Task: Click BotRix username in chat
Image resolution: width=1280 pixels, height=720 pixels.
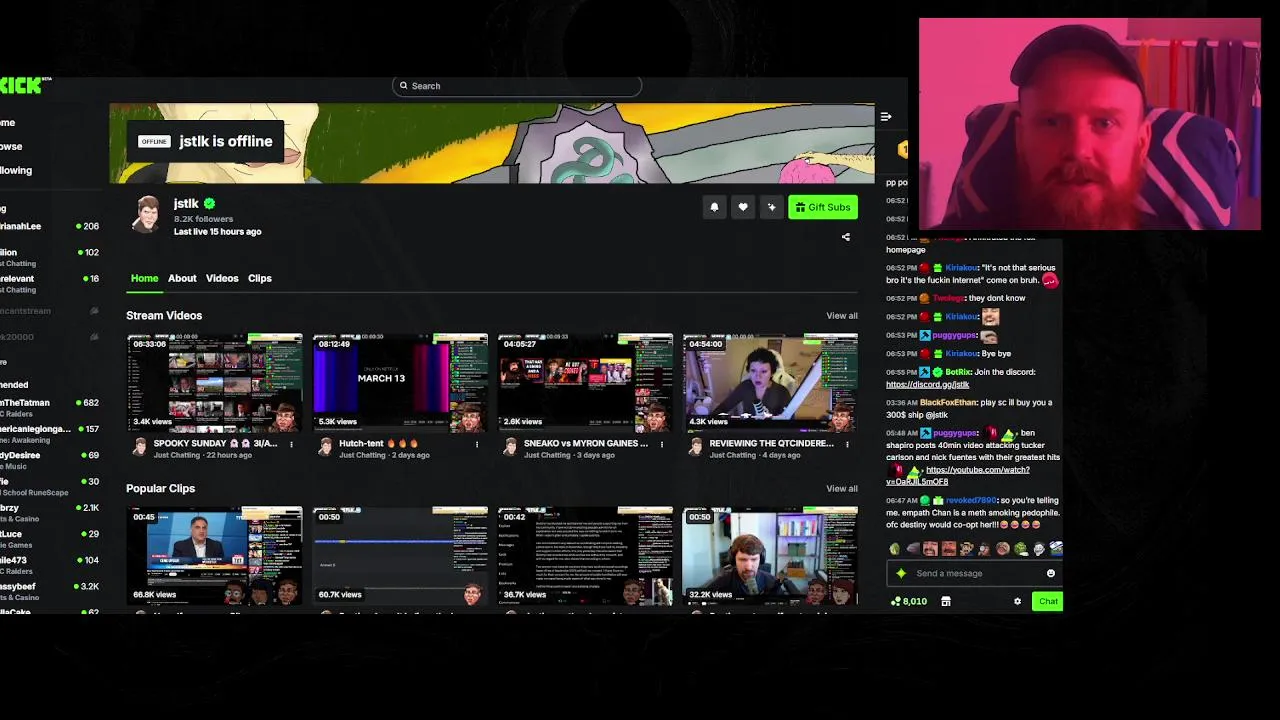Action: (957, 372)
